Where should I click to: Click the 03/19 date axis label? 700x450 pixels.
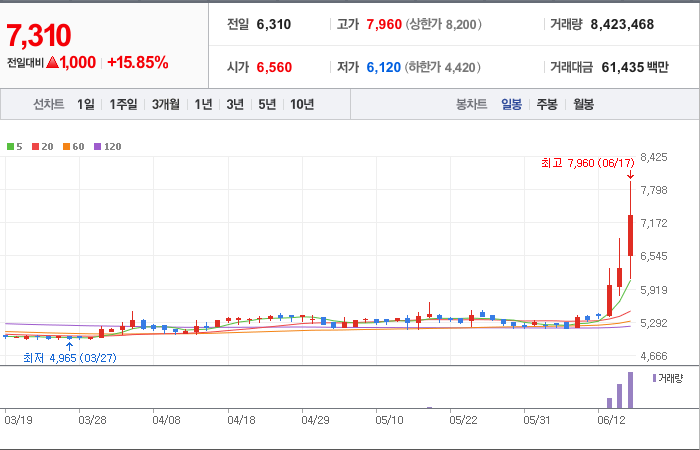pos(17,420)
